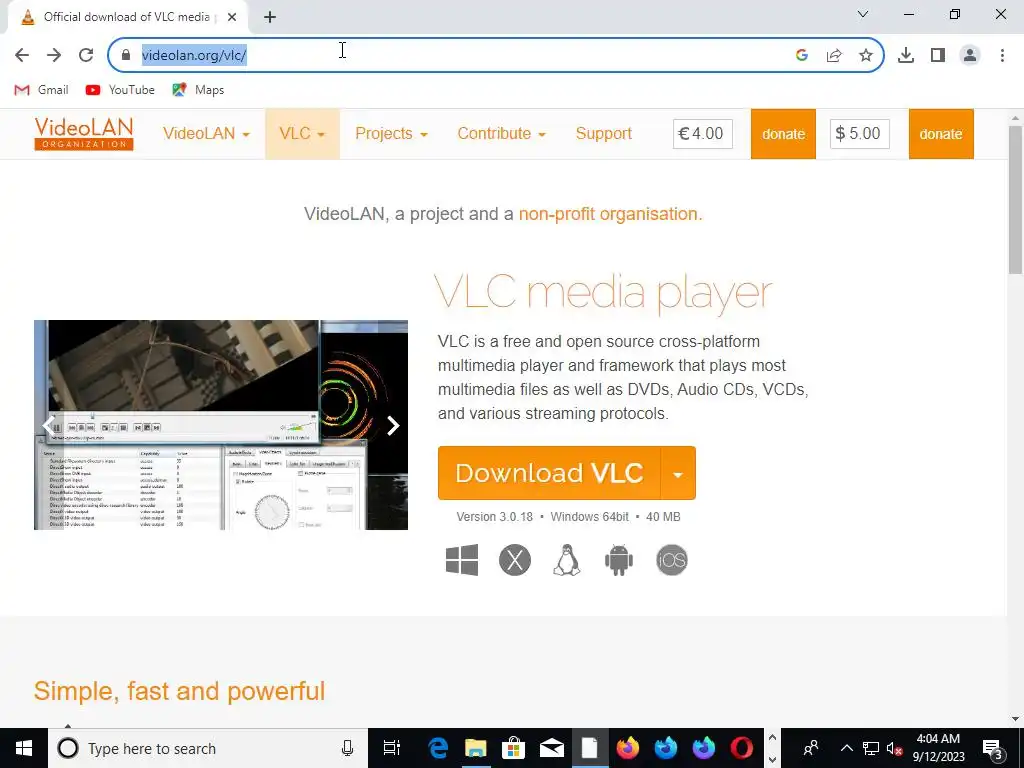Expand the Projects navigation dropdown
The height and width of the screenshot is (768, 1024).
[391, 134]
